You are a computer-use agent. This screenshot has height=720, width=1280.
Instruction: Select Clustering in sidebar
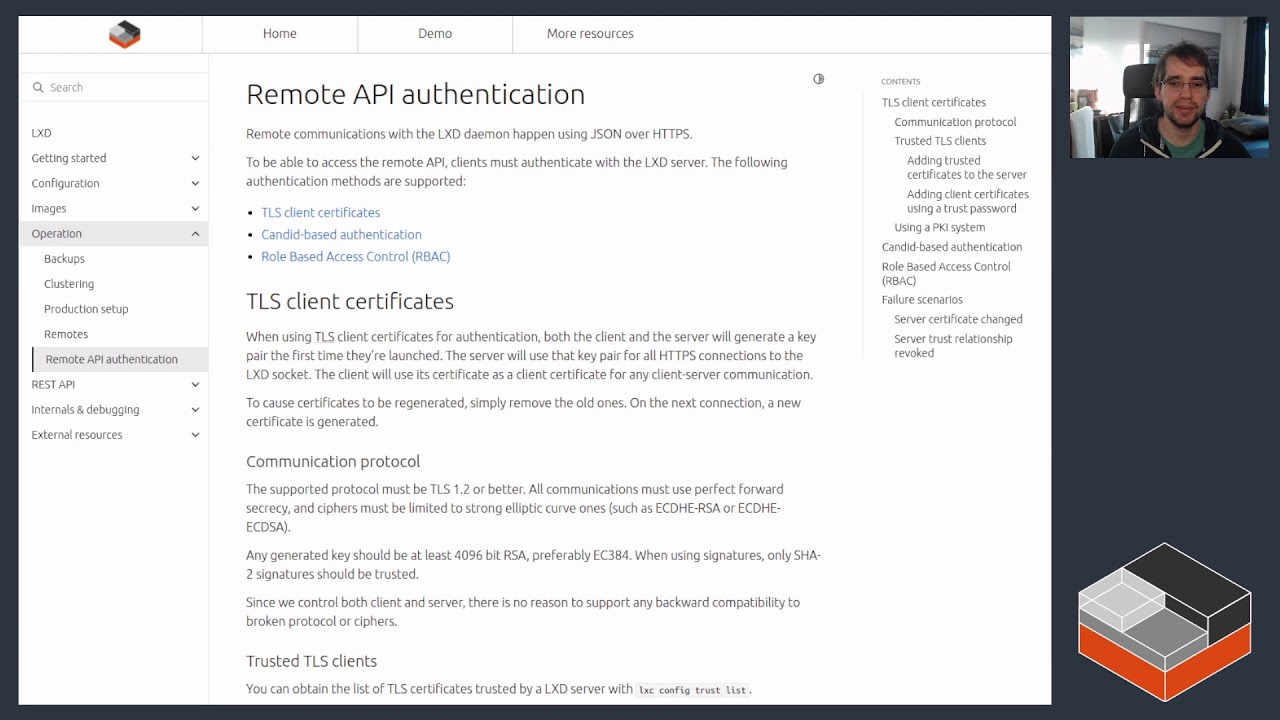click(x=69, y=284)
